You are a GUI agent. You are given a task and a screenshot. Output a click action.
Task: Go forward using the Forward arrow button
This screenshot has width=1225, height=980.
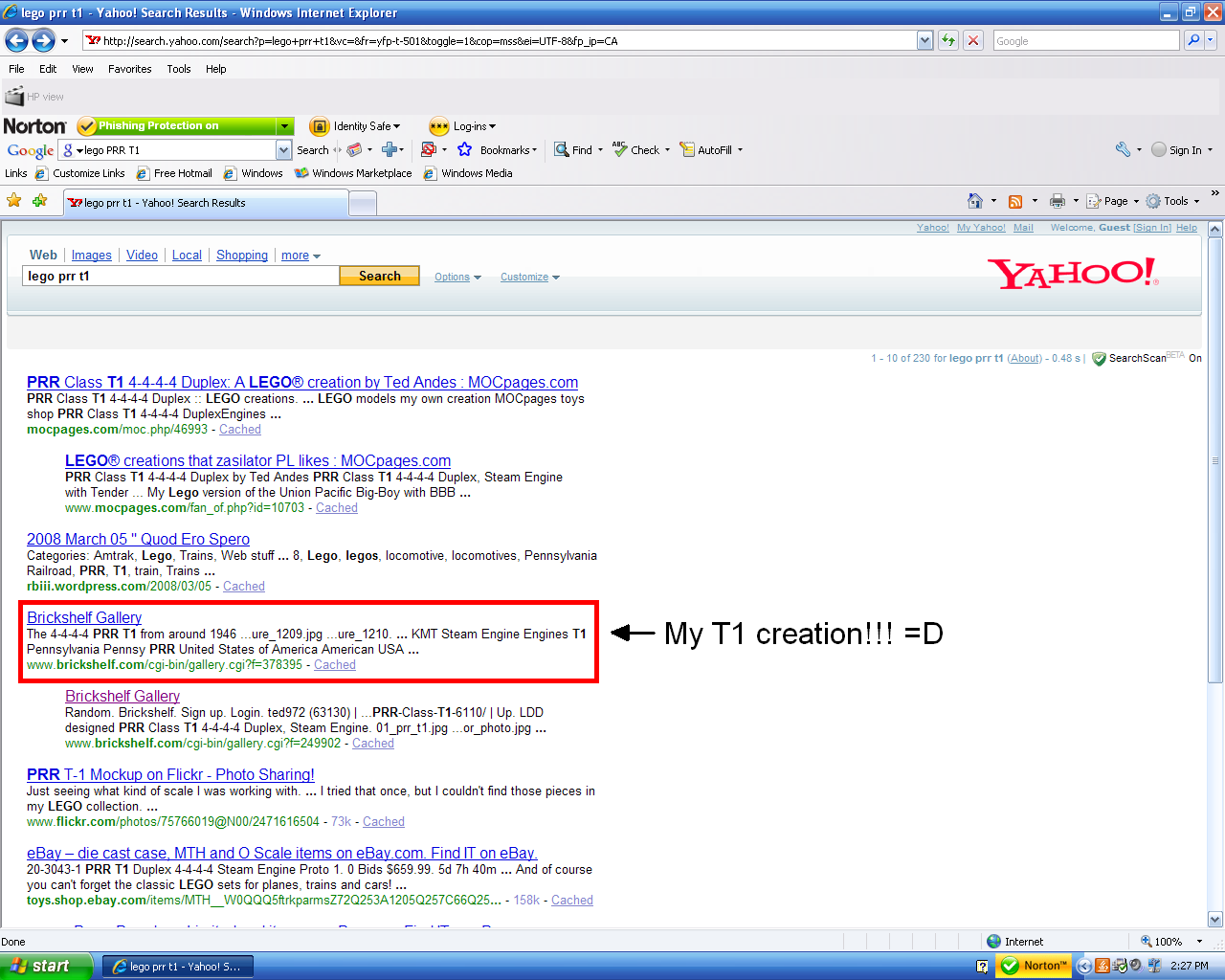click(43, 40)
